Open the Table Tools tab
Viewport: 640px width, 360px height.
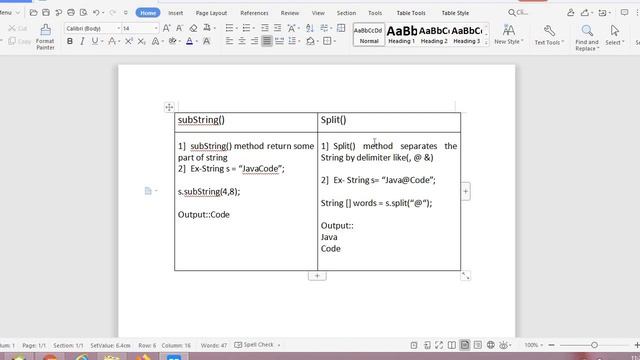tap(411, 13)
